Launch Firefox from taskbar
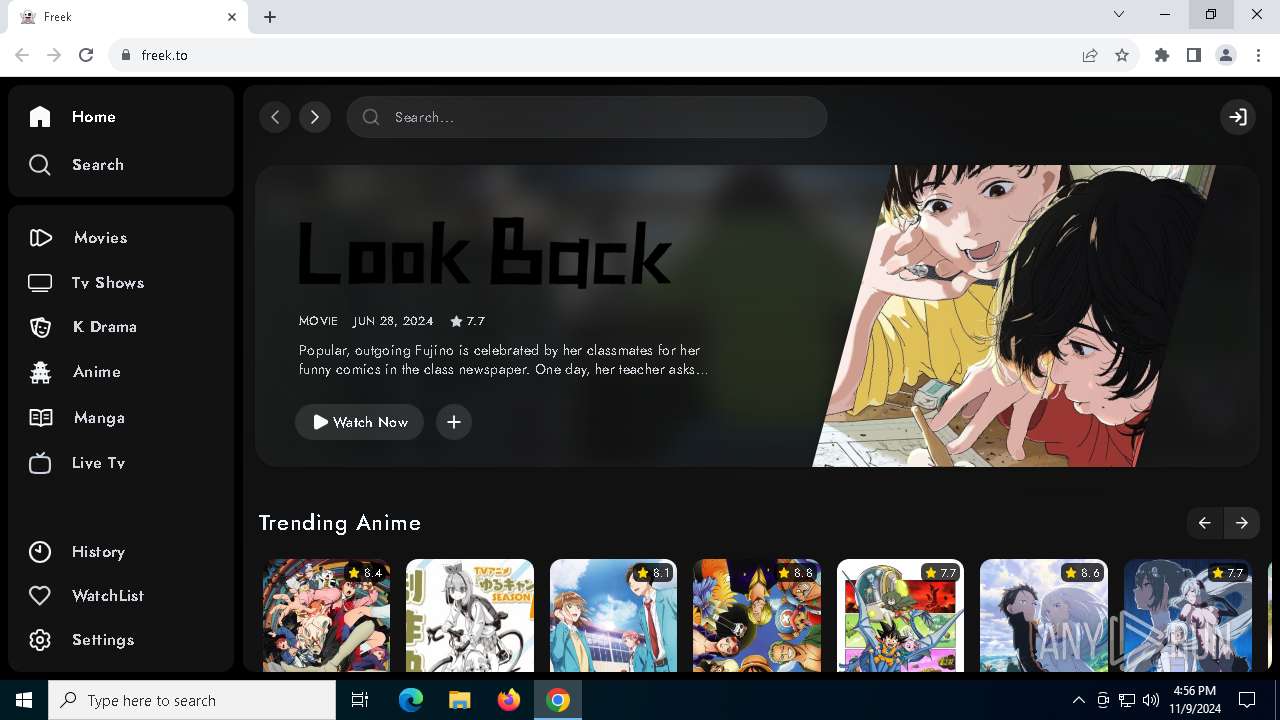 click(x=509, y=700)
